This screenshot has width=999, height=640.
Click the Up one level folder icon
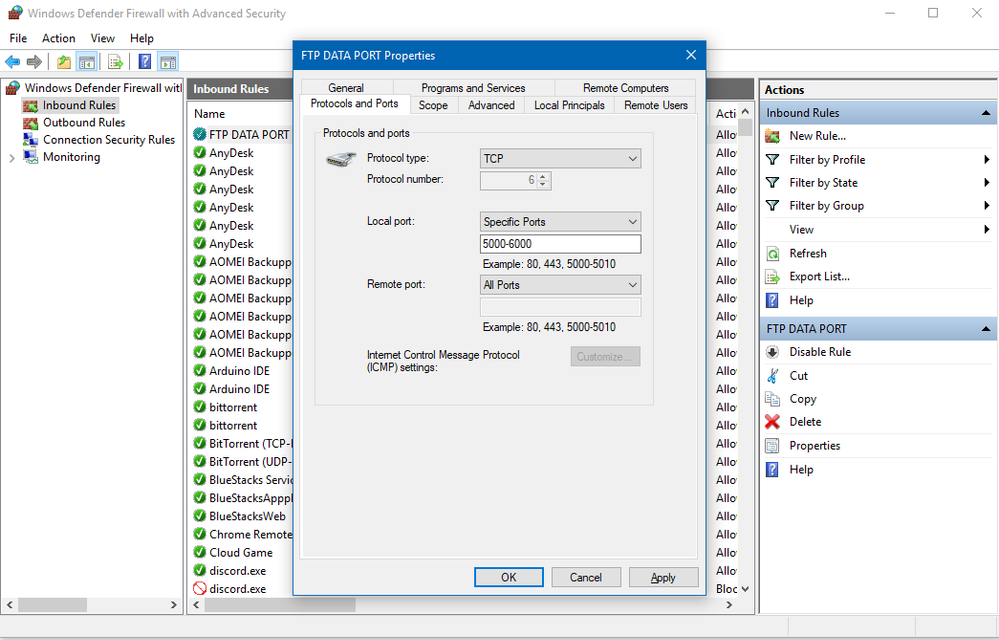click(x=64, y=62)
